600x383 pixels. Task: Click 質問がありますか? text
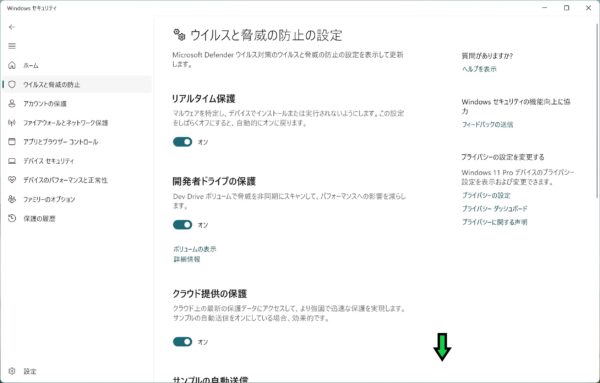tap(487, 56)
